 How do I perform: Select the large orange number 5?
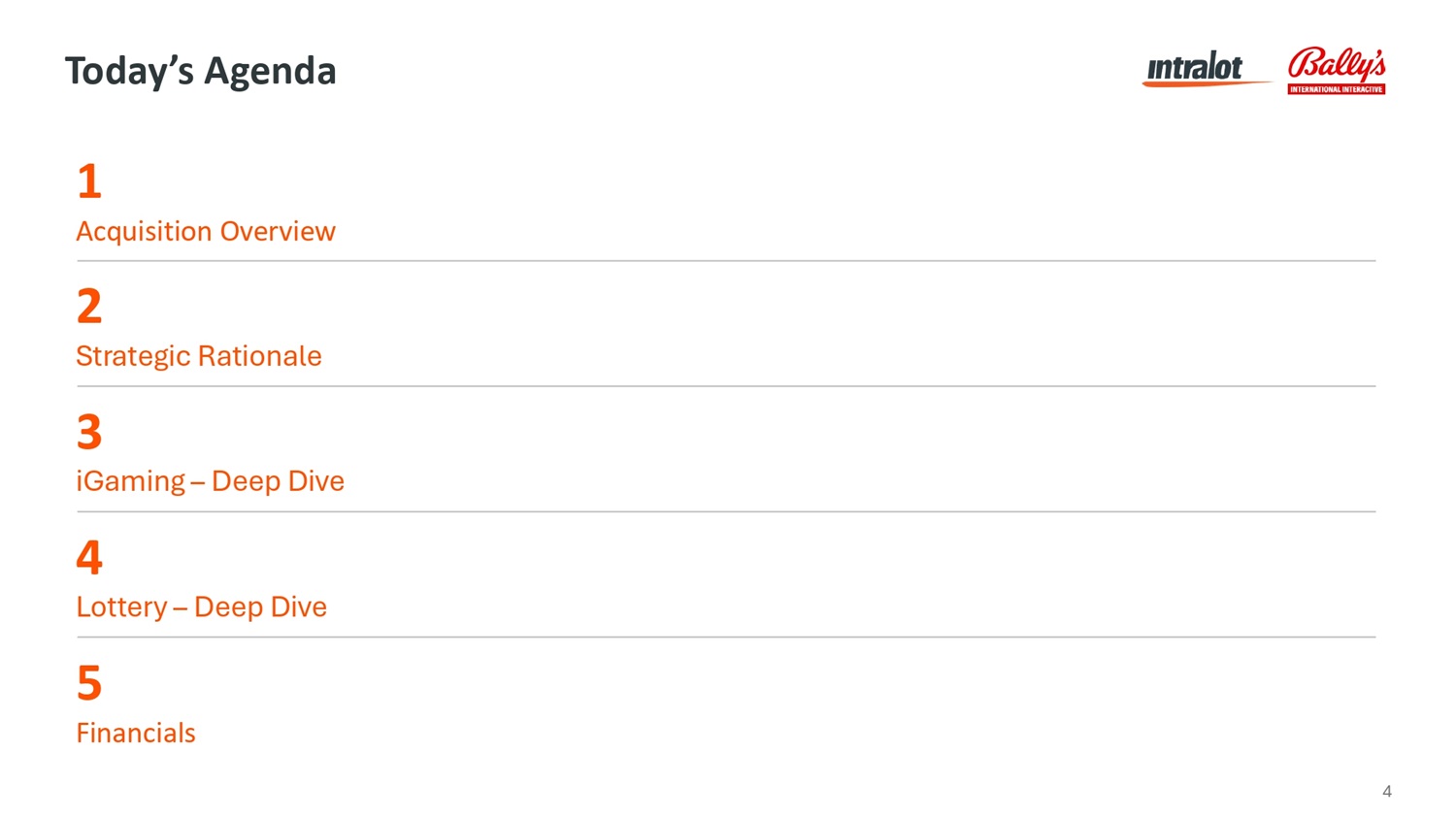89,683
